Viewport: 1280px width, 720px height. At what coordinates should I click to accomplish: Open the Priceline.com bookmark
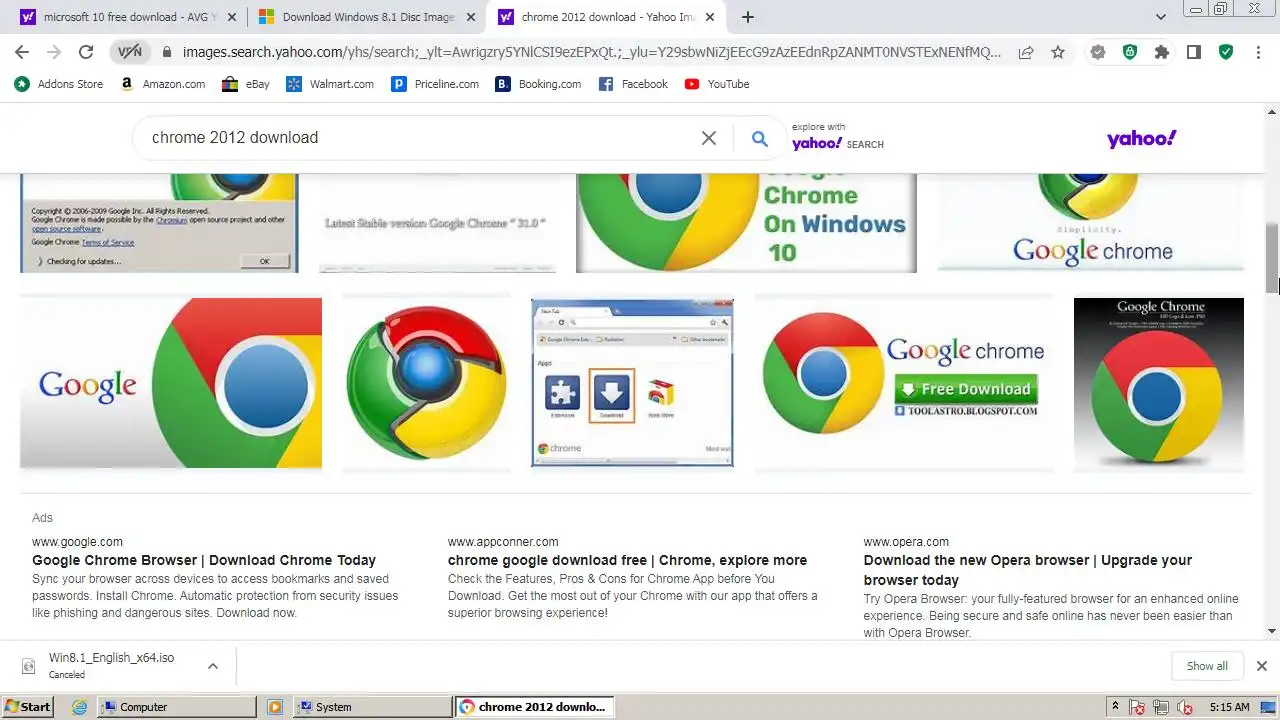[435, 84]
